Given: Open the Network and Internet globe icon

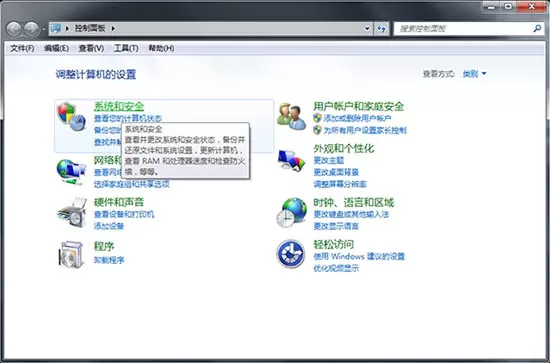Looking at the screenshot, I should pos(72,172).
